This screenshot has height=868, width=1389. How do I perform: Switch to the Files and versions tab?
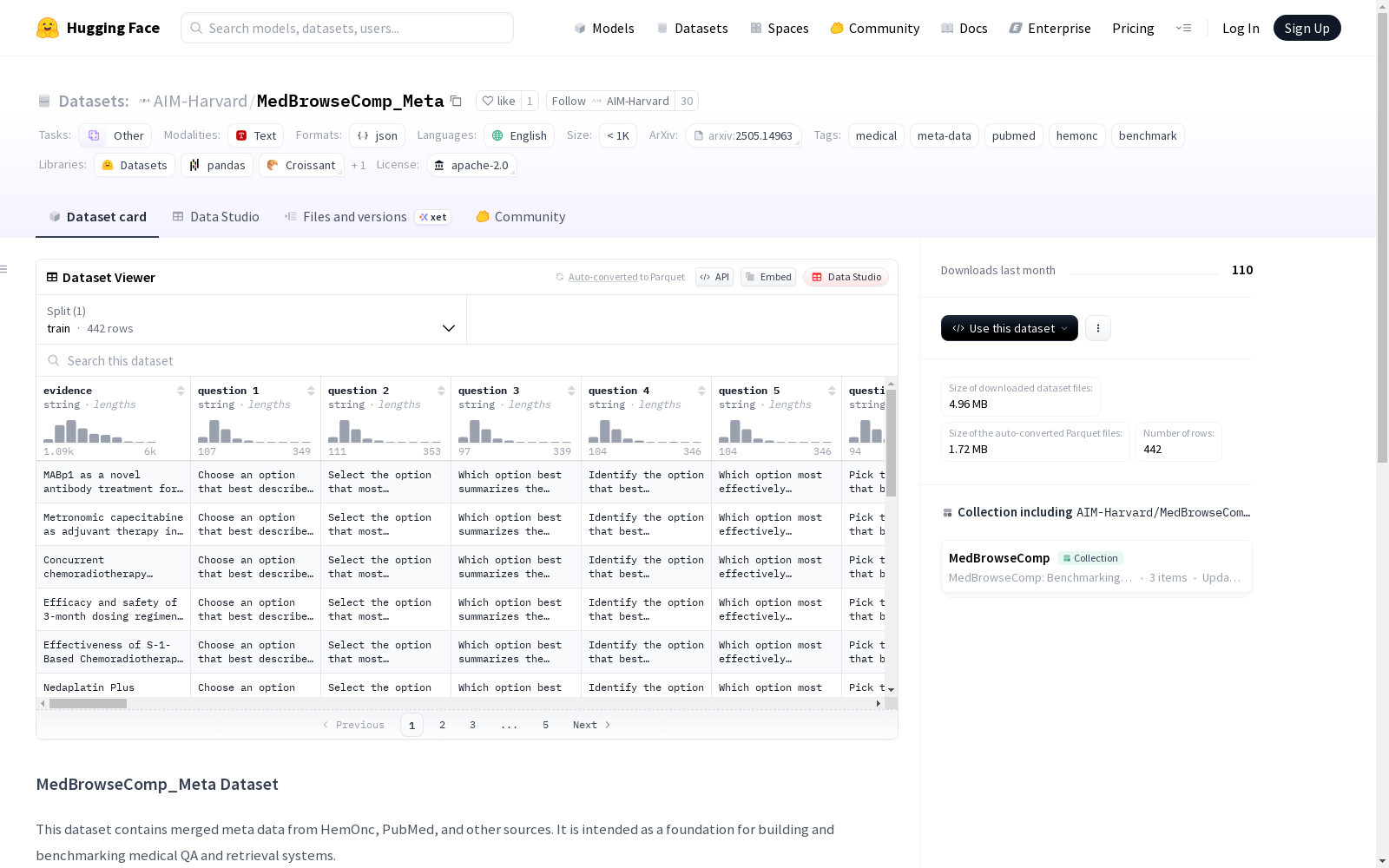[367, 217]
